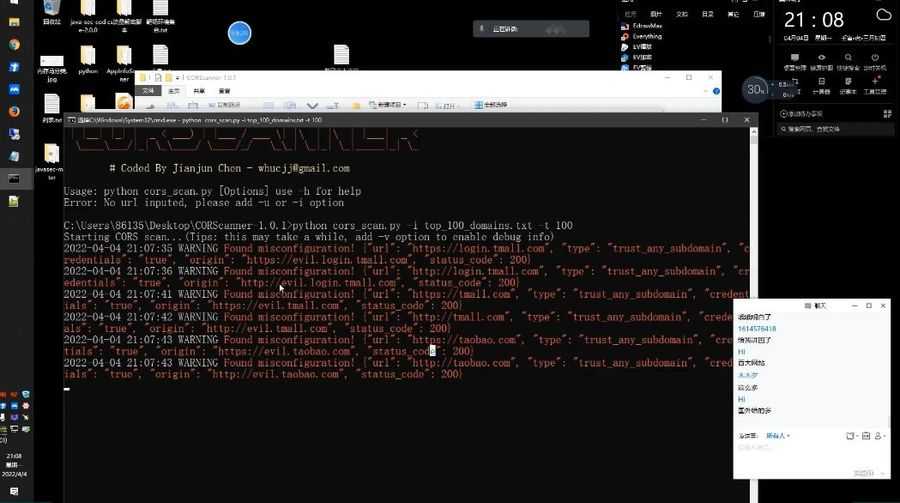Click the 1614576418 sender name in chat
The image size is (900, 503).
pyautogui.click(x=757, y=328)
